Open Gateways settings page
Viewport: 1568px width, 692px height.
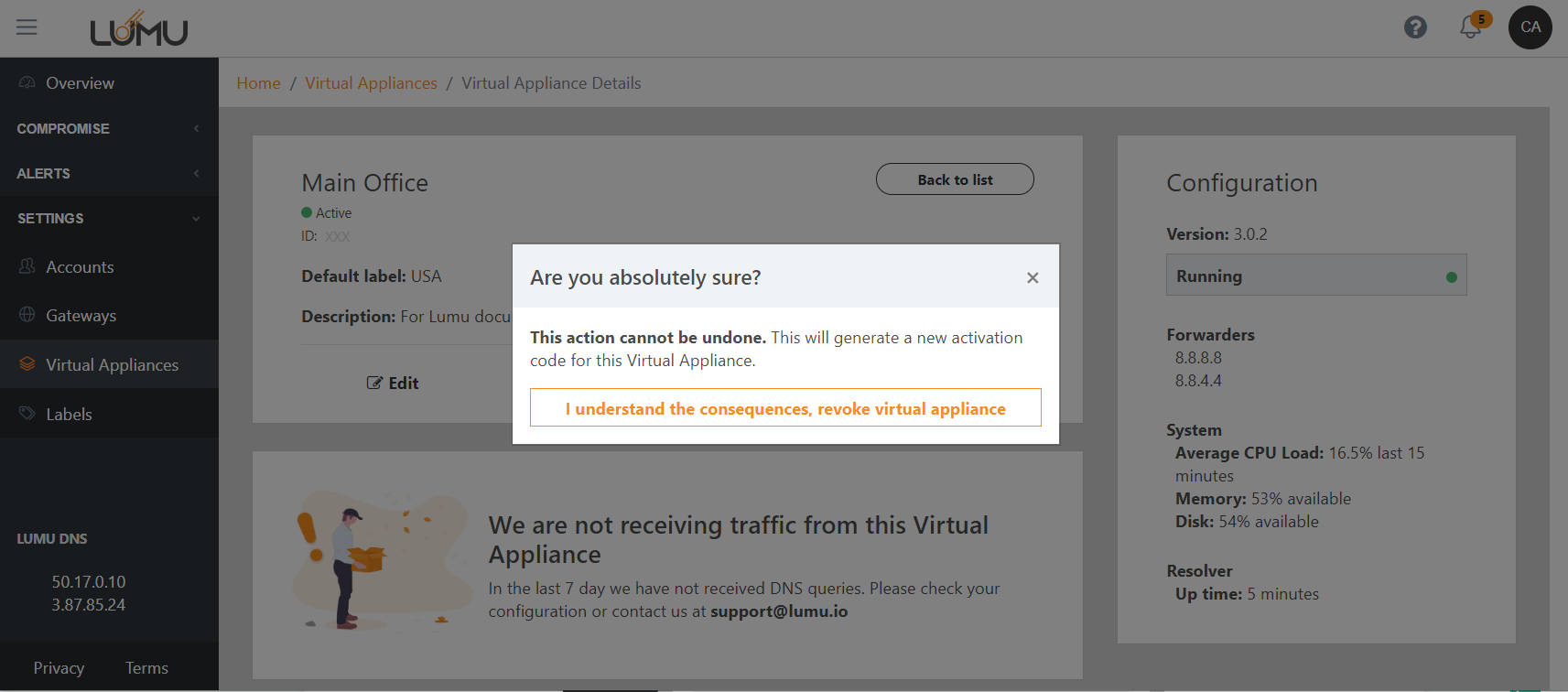click(x=81, y=315)
